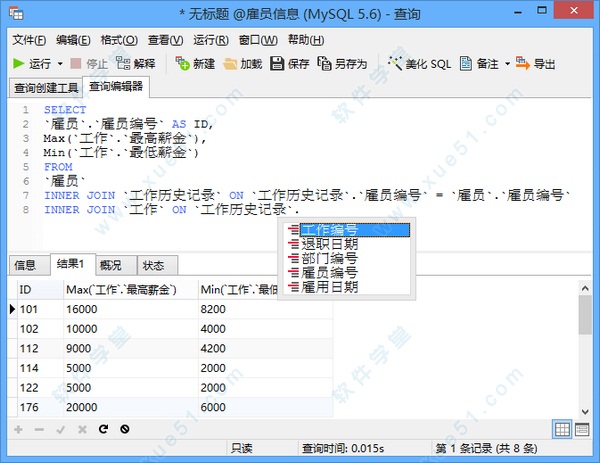This screenshot has width=600, height=463.
Task: Select cell with ID 102
Action: pyautogui.click(x=40, y=329)
